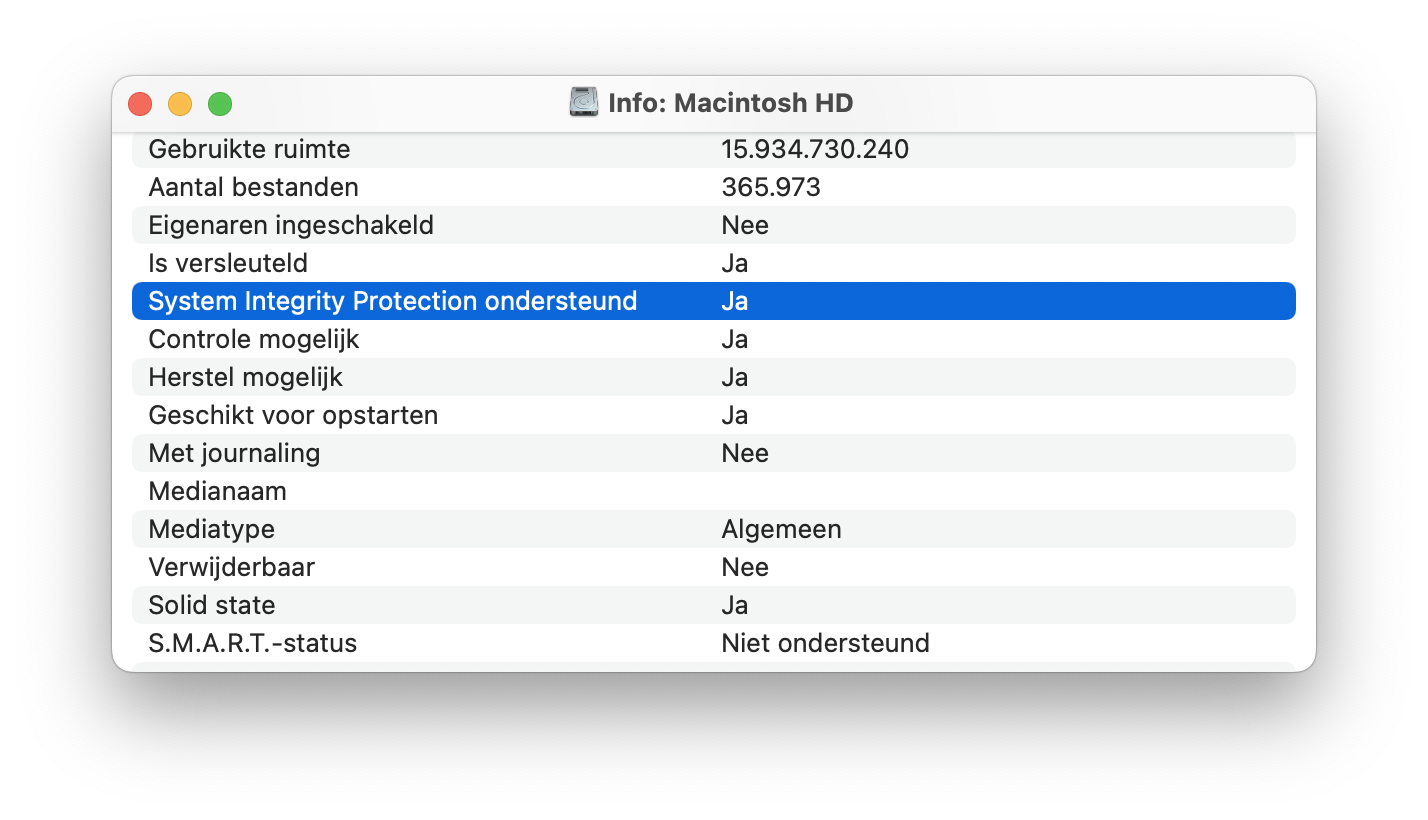Image resolution: width=1428 pixels, height=820 pixels.
Task: Minimize the window using yellow button
Action: pyautogui.click(x=180, y=104)
